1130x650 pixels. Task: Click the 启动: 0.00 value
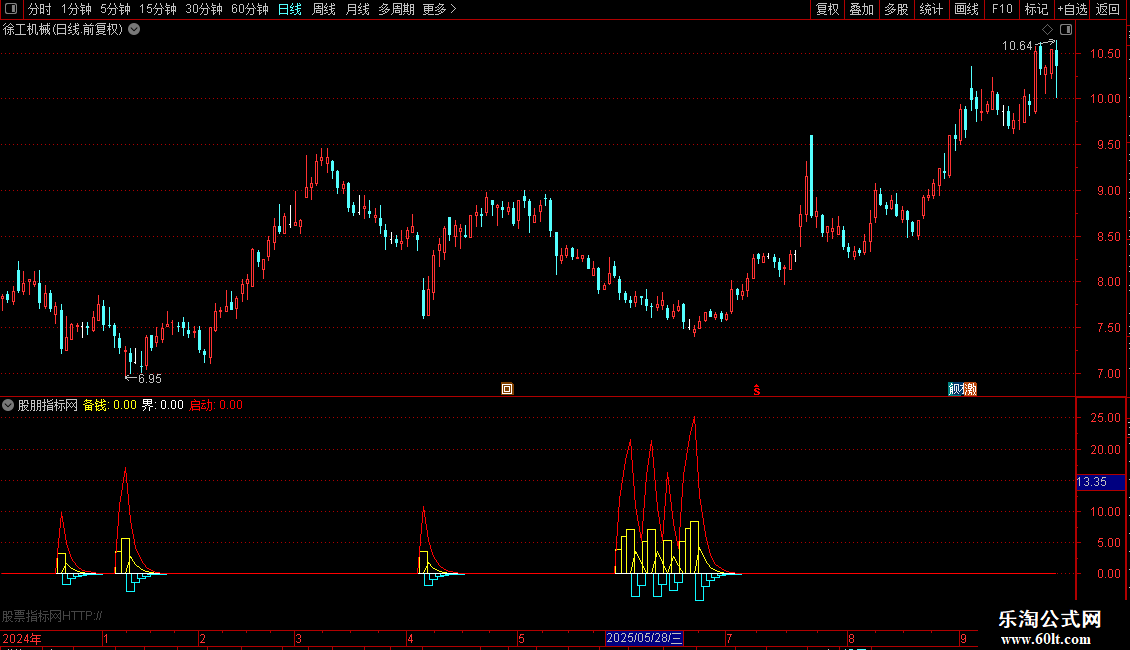(215, 405)
